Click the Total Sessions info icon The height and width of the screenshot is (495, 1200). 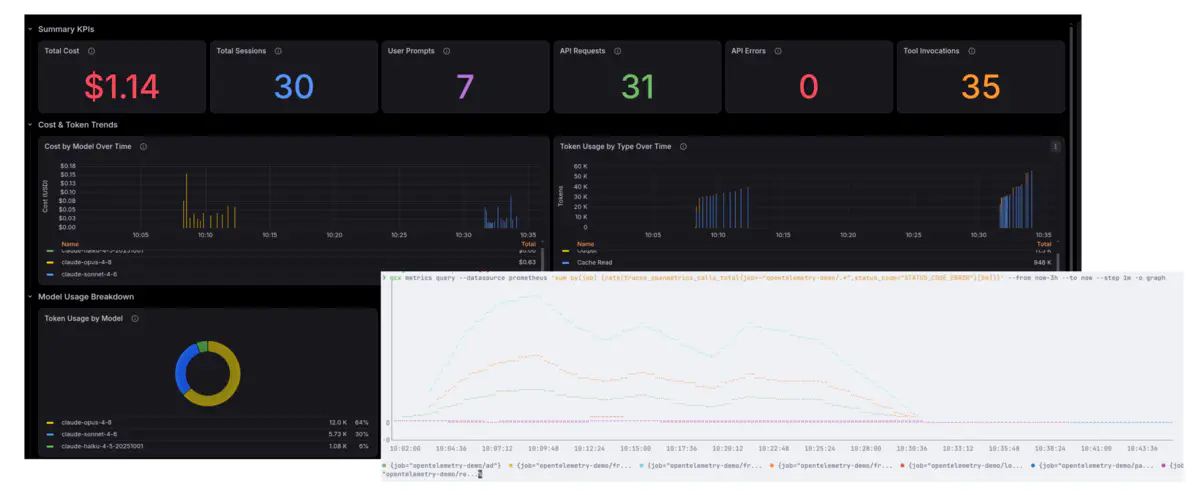click(x=278, y=51)
